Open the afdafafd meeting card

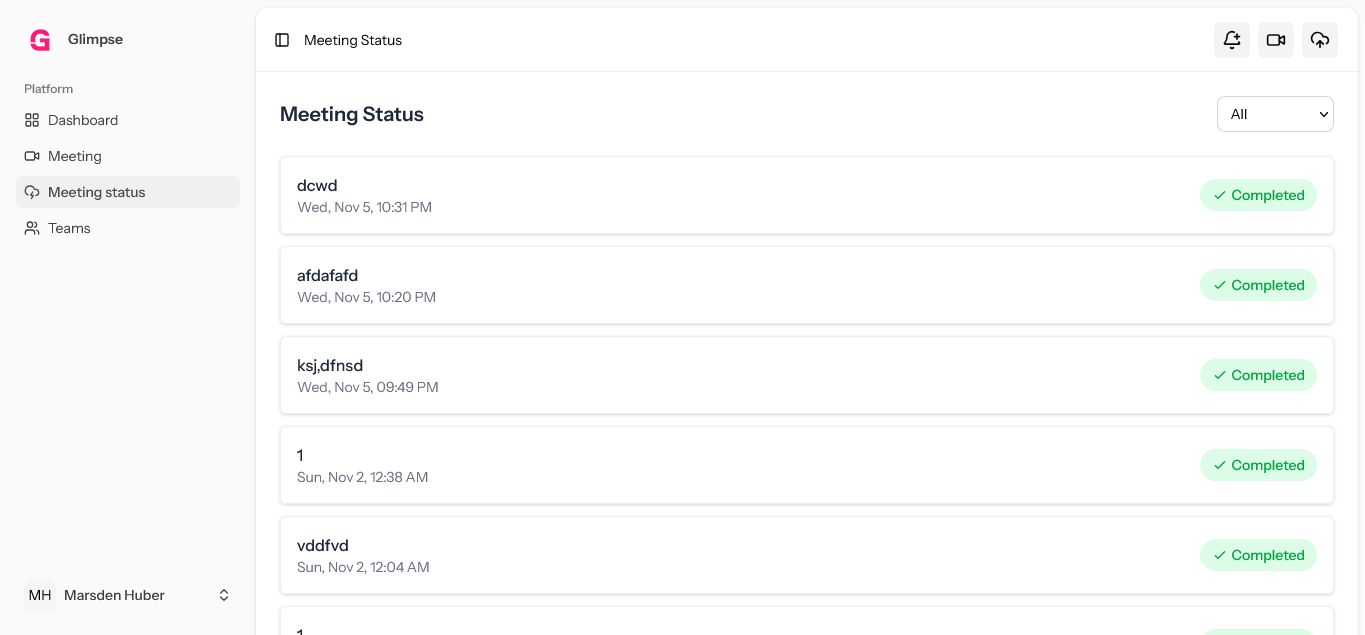coord(700,285)
